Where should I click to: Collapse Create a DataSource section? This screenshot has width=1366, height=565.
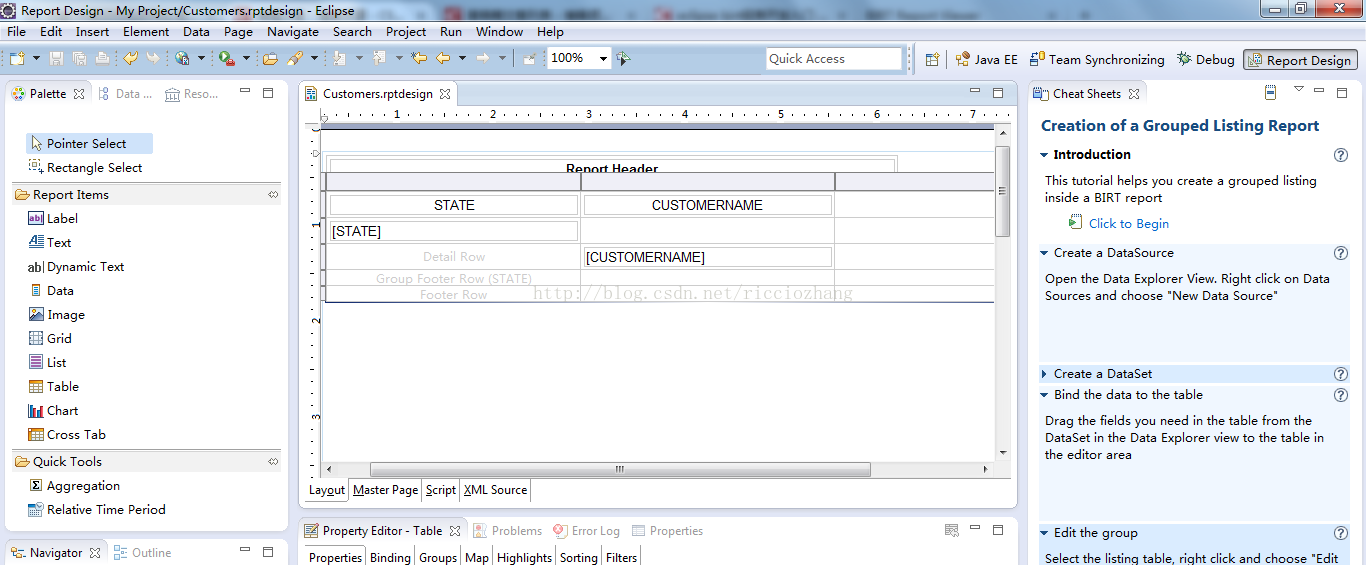click(1044, 253)
